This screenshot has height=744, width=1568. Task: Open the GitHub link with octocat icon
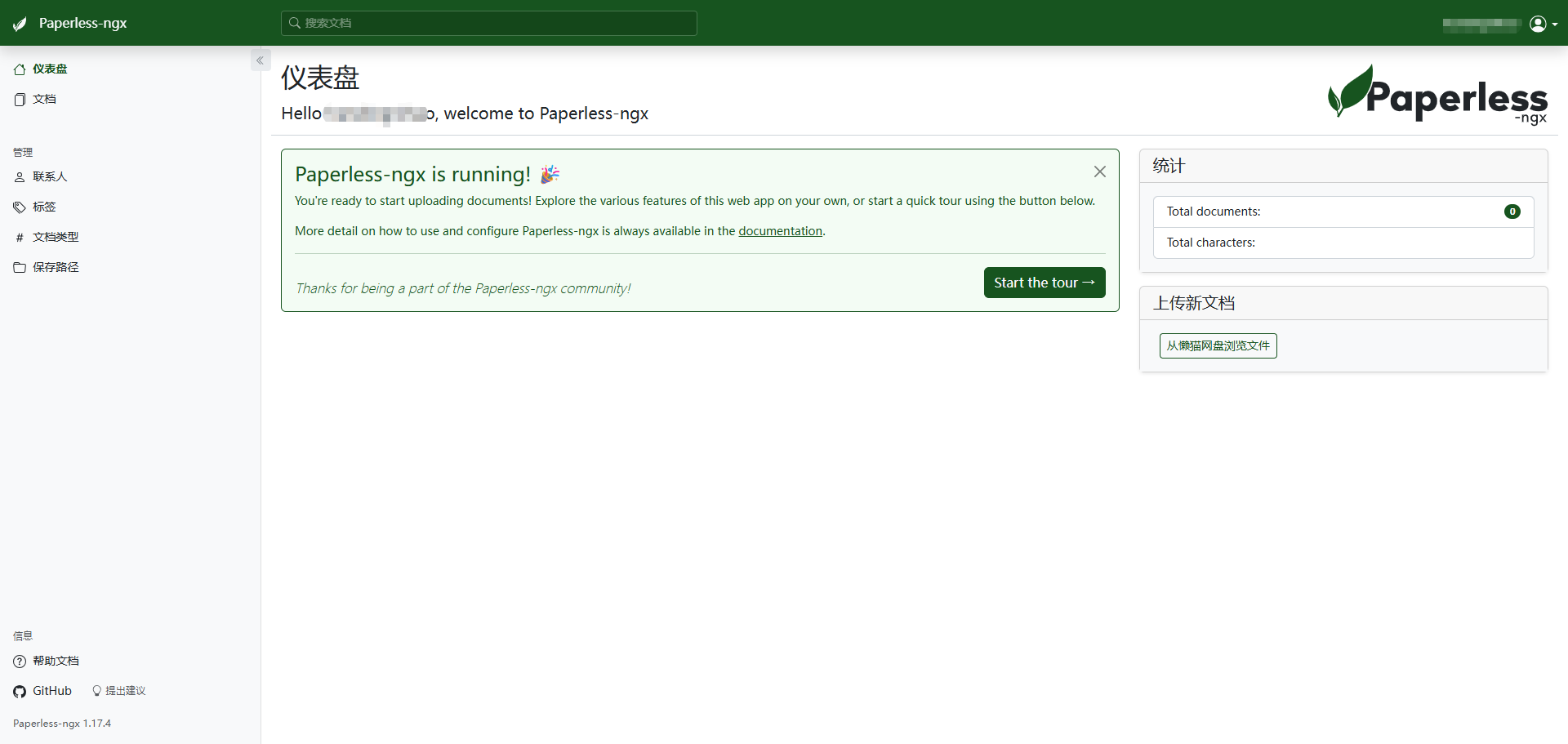pos(42,692)
